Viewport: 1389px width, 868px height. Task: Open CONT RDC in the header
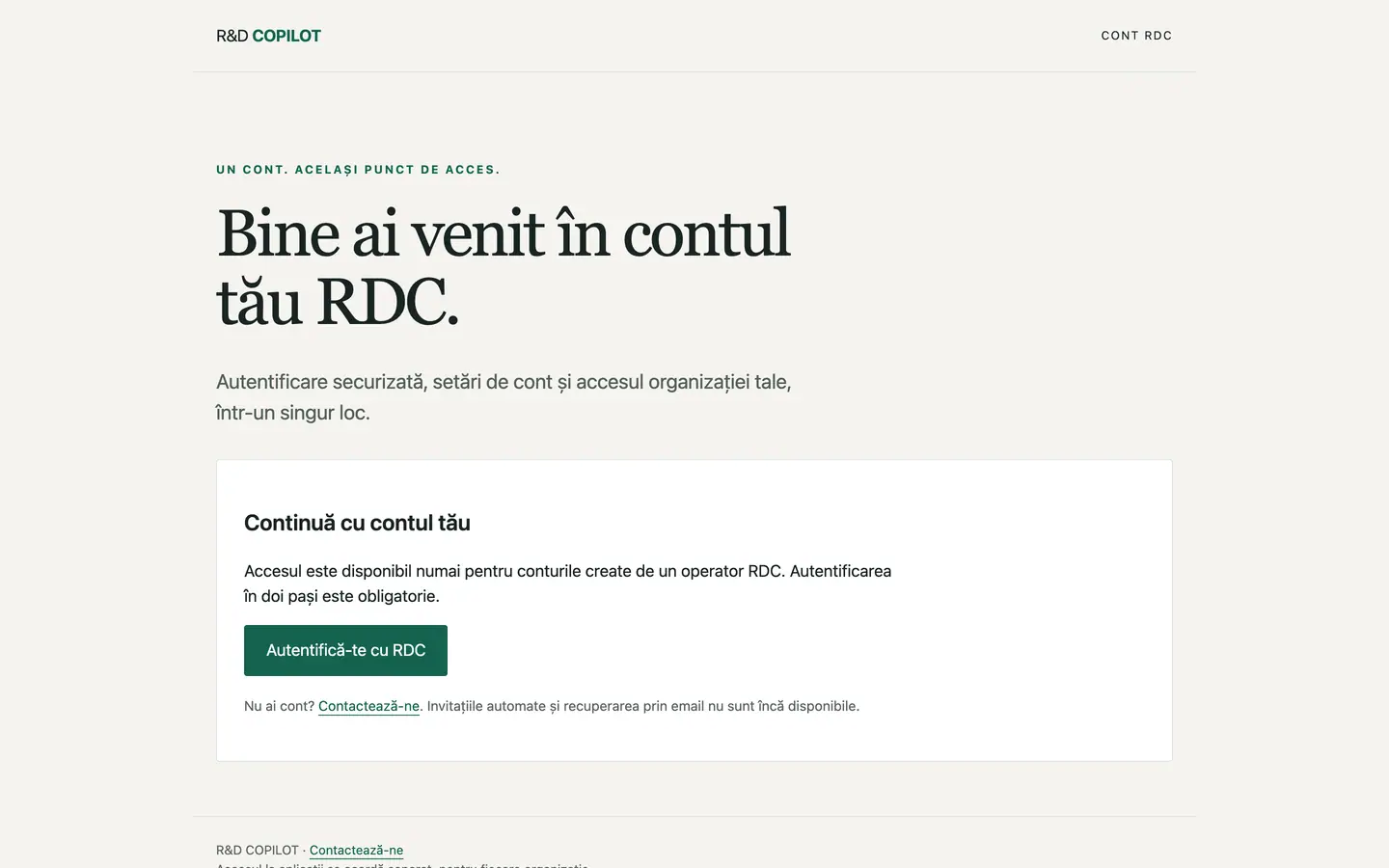pyautogui.click(x=1136, y=36)
